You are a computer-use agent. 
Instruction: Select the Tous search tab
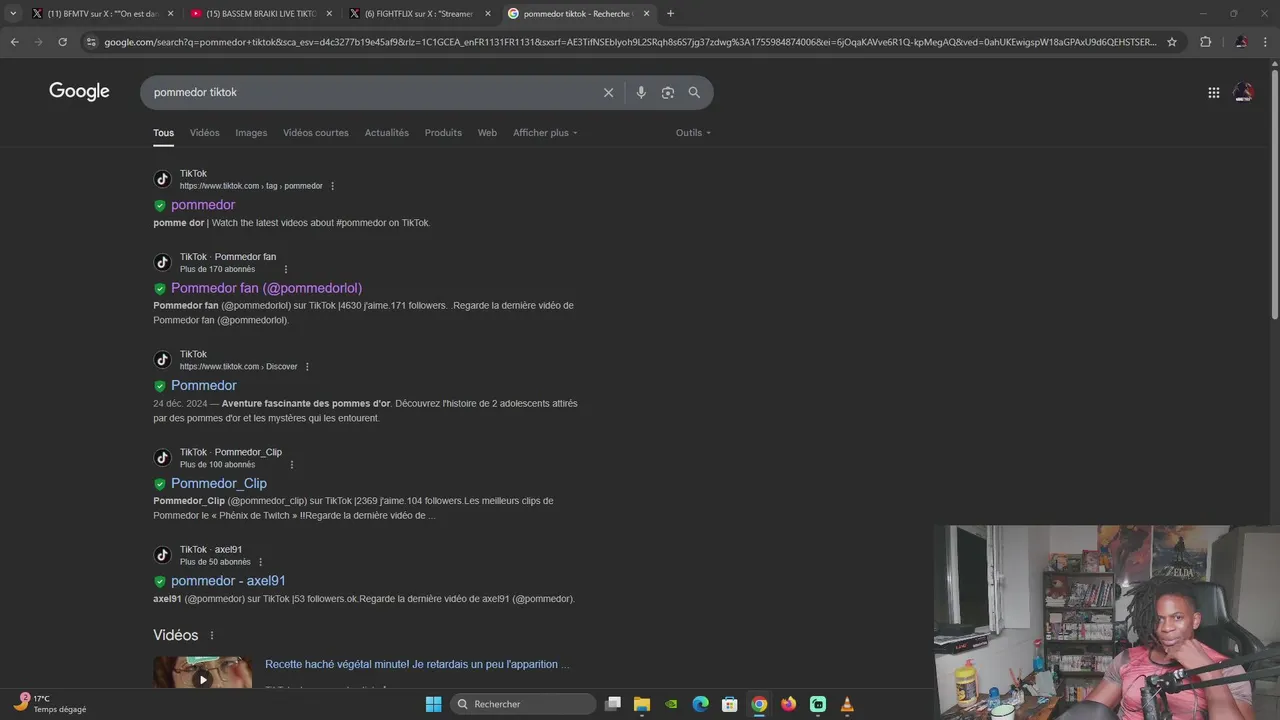tap(163, 133)
